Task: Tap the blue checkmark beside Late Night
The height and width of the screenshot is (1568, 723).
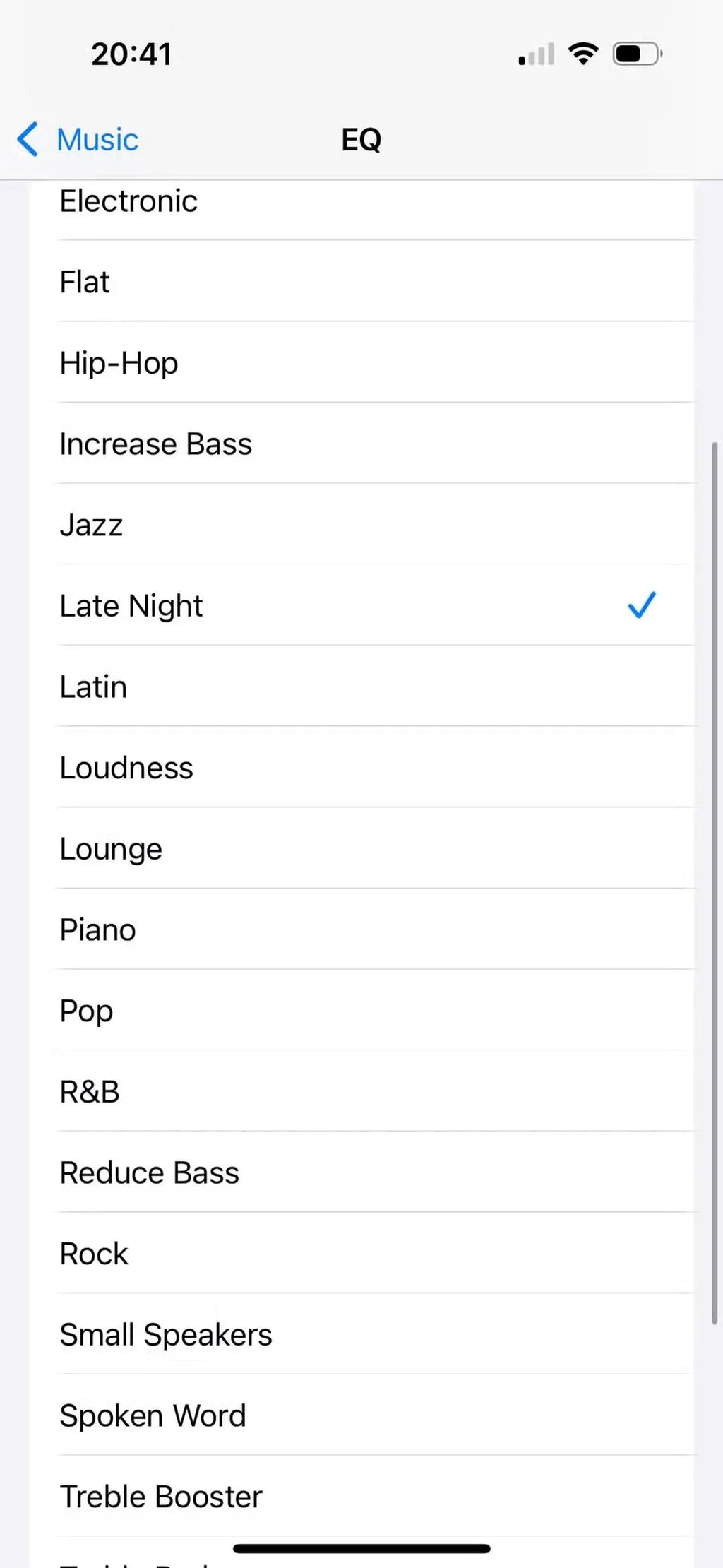Action: (x=642, y=605)
